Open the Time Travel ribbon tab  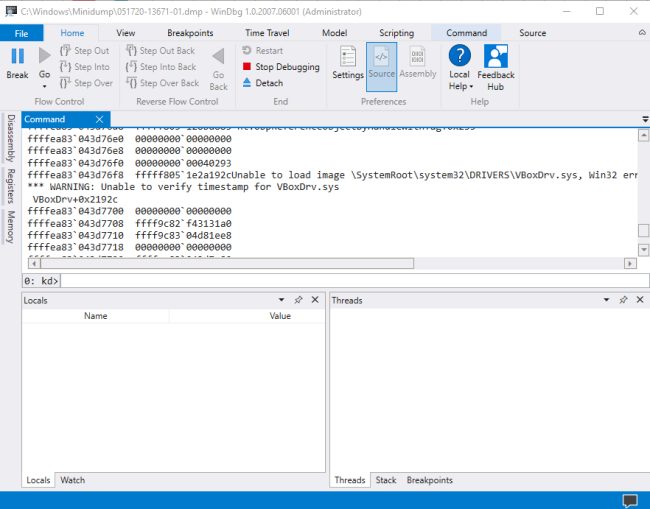coord(267,33)
